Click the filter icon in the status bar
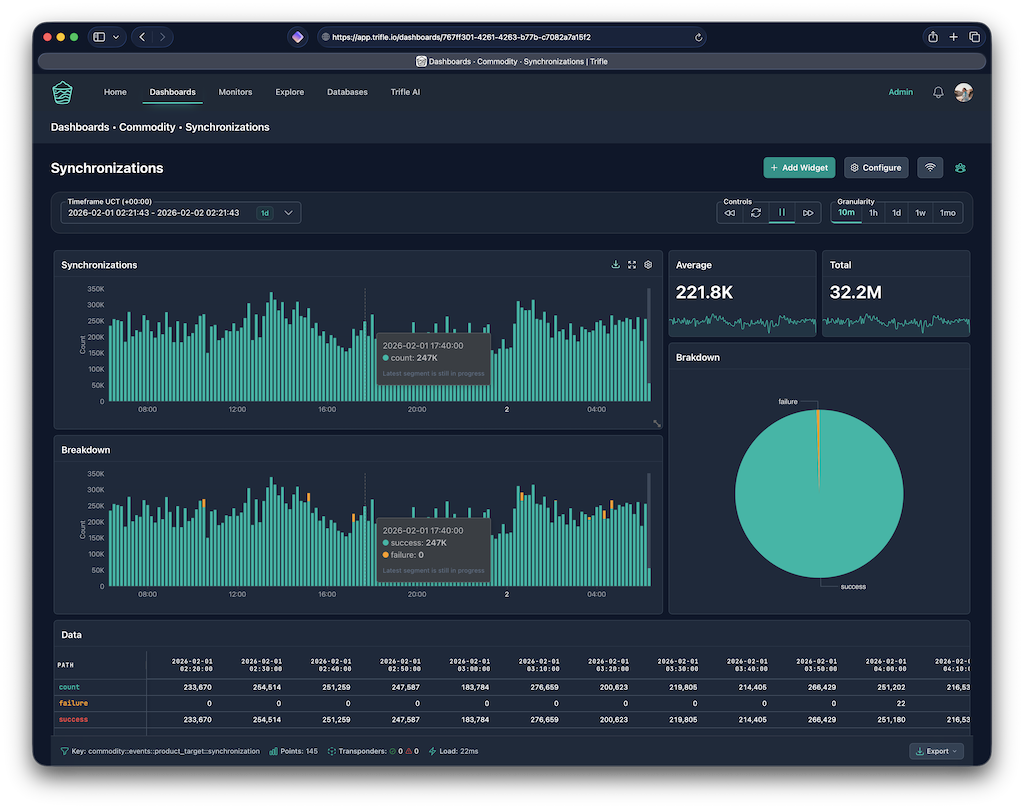The width and height of the screenshot is (1024, 809). pyautogui.click(x=63, y=750)
